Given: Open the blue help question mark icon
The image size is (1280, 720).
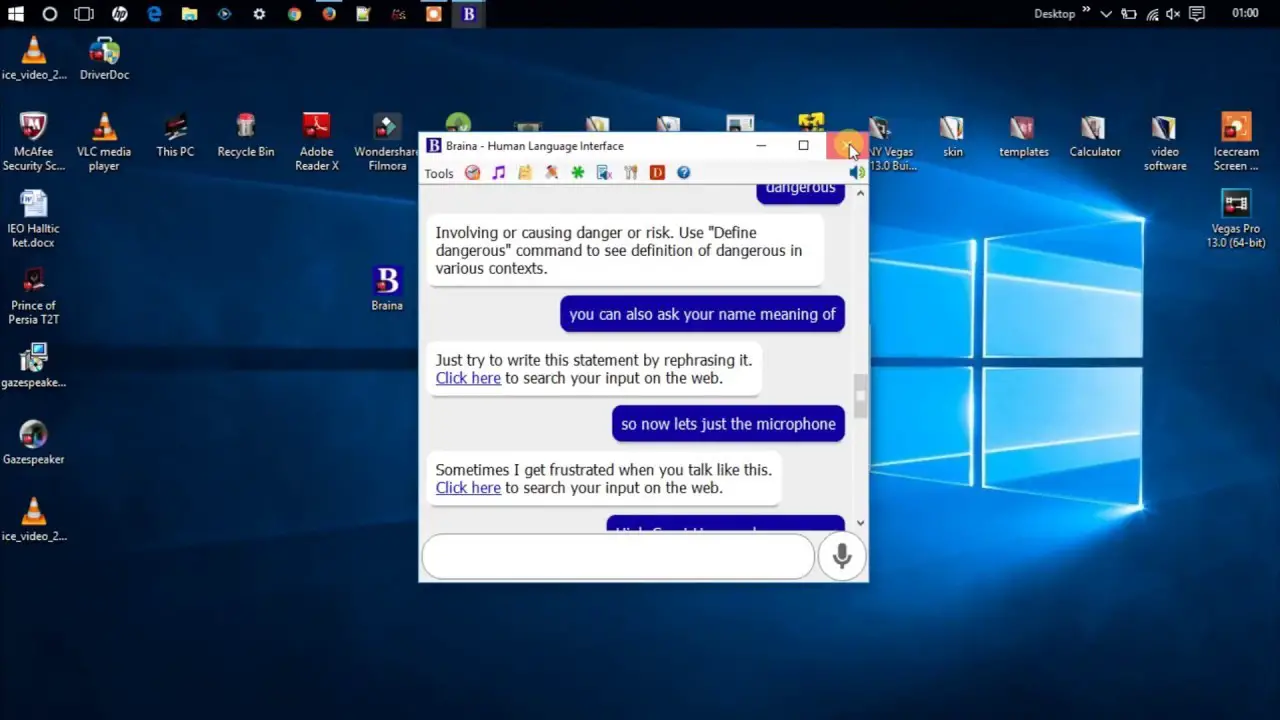Looking at the screenshot, I should 683,173.
